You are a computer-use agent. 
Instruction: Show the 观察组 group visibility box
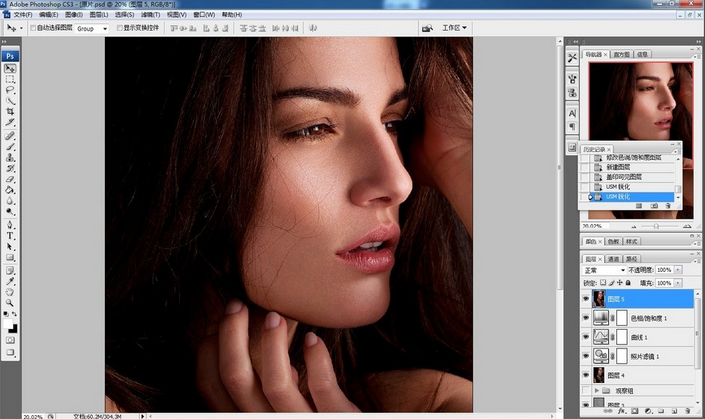click(586, 390)
